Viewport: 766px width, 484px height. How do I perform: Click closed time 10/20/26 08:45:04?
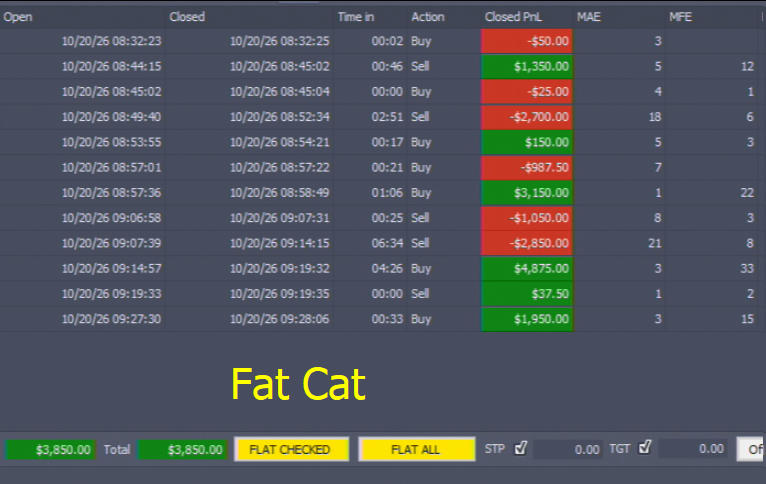[x=280, y=92]
